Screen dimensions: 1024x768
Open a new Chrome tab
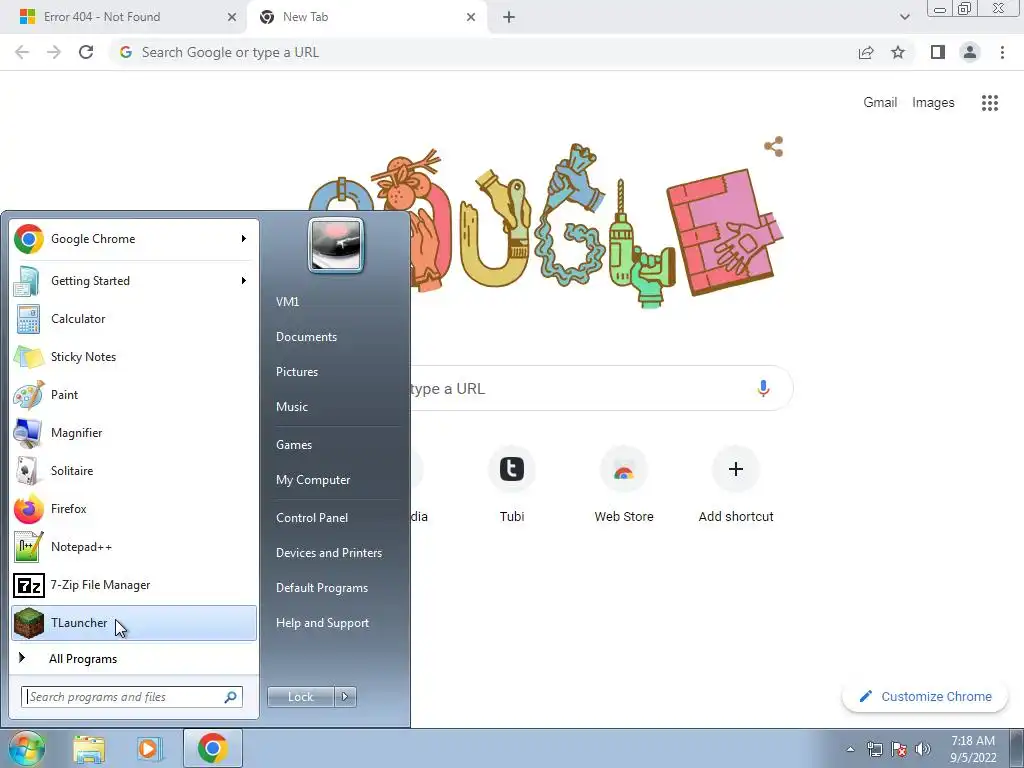point(509,17)
